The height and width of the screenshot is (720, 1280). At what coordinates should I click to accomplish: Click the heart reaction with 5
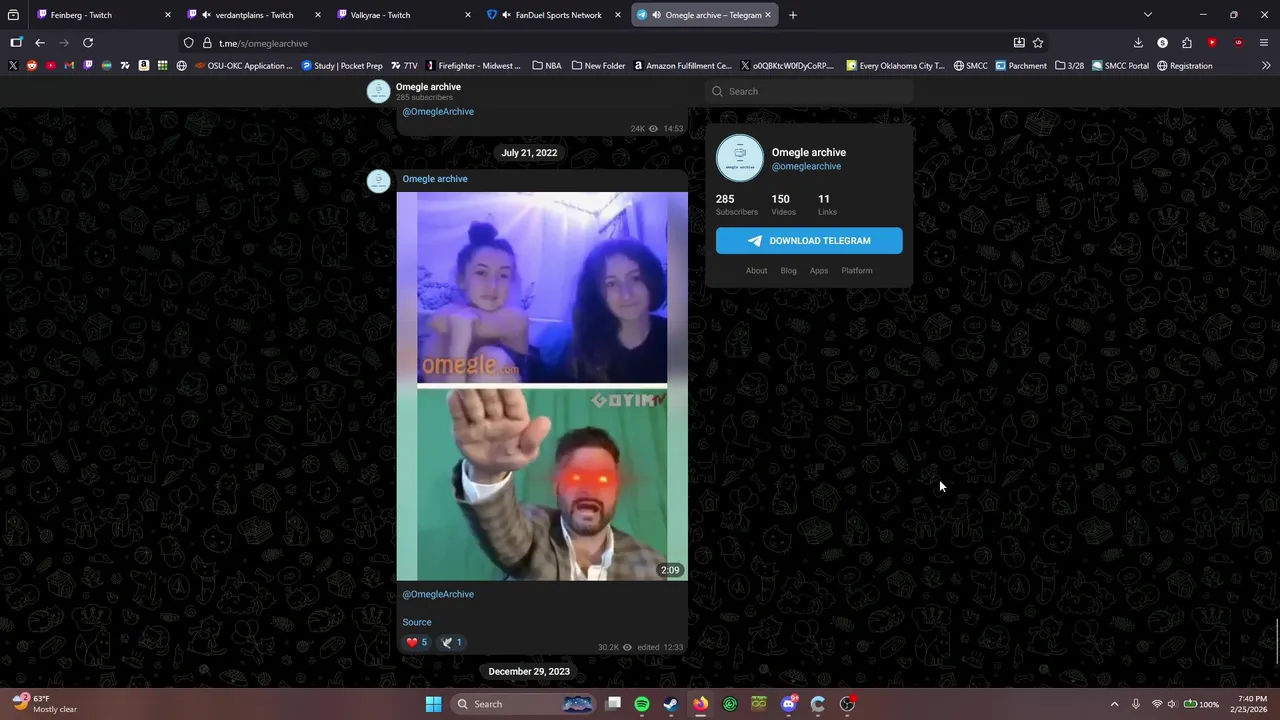pos(417,642)
